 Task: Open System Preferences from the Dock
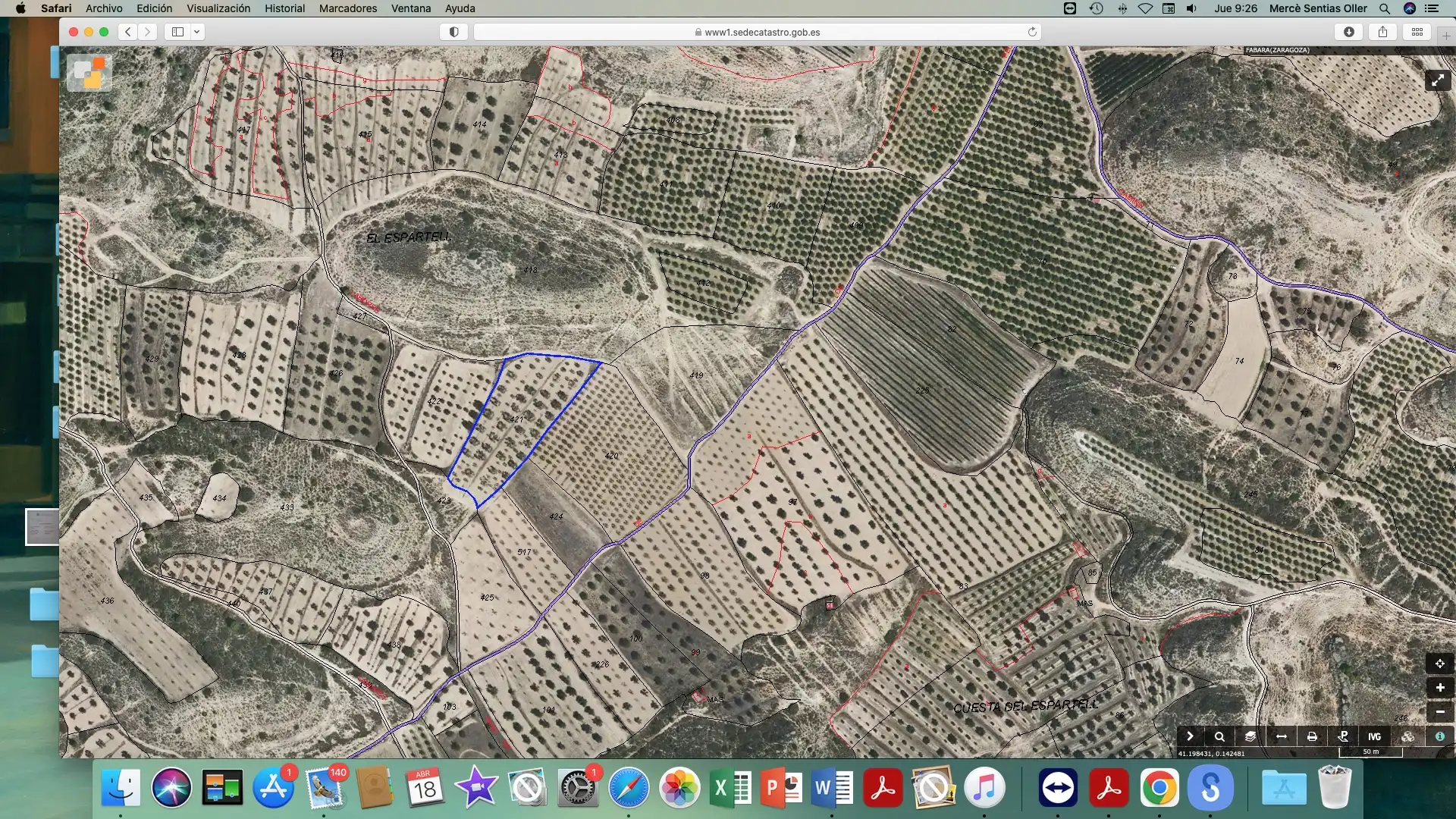[578, 788]
